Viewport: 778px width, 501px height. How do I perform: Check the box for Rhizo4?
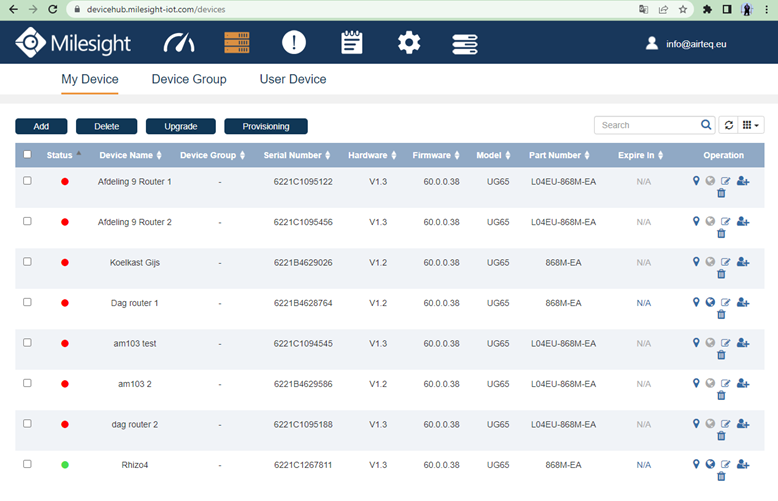(27, 464)
